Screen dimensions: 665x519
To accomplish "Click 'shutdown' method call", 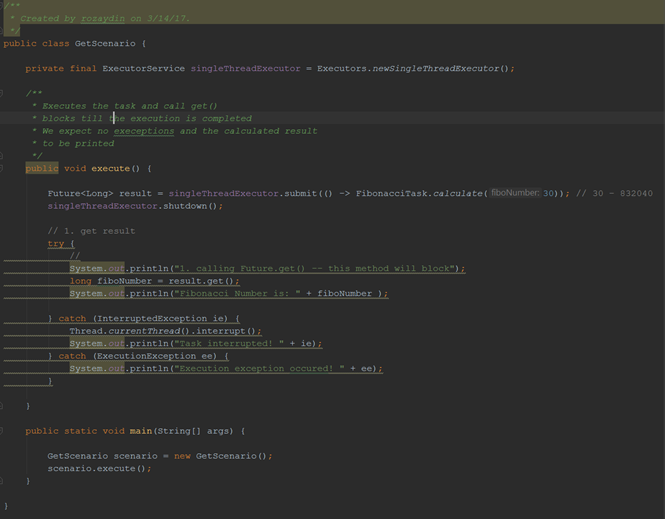I will point(185,206).
